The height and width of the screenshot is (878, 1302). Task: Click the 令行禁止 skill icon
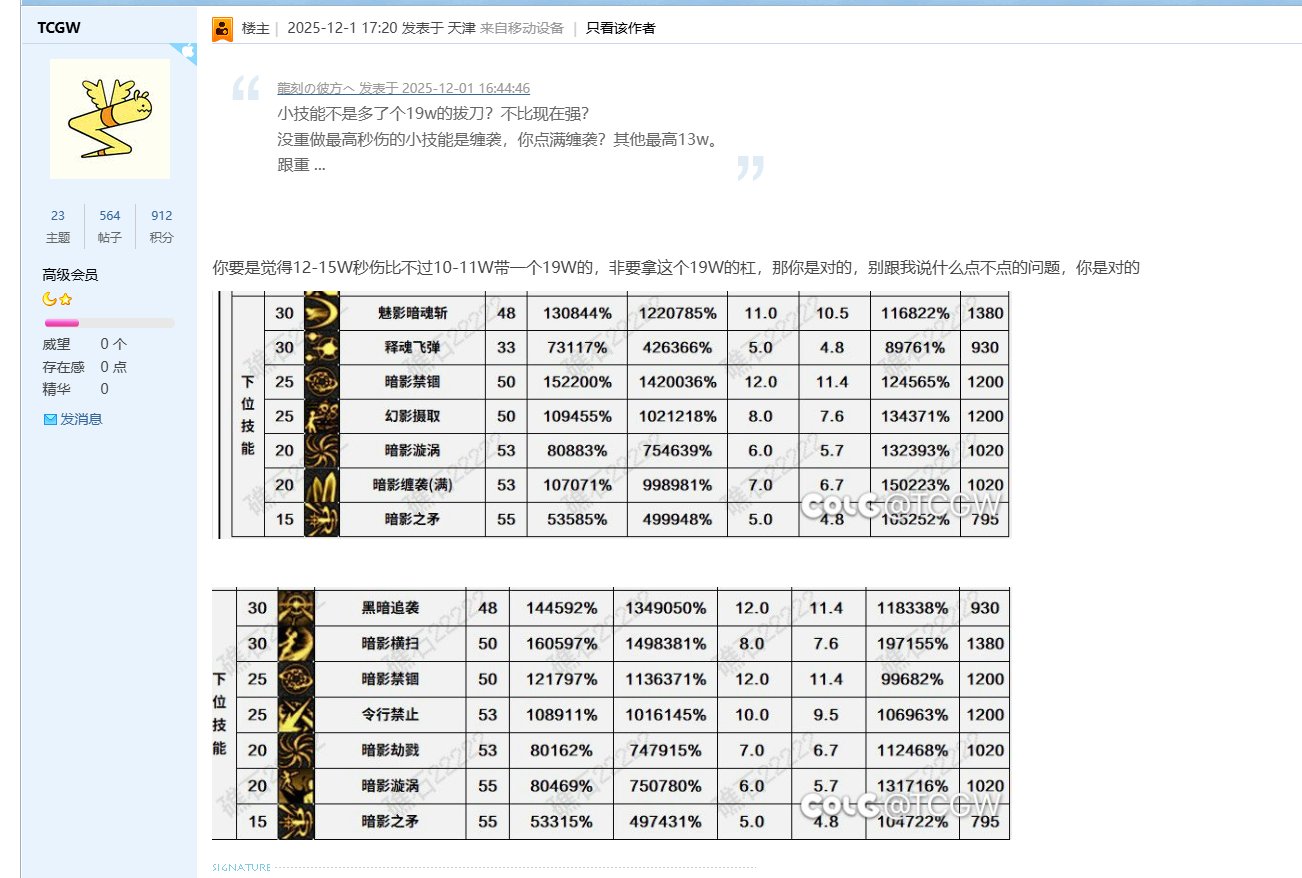point(296,715)
